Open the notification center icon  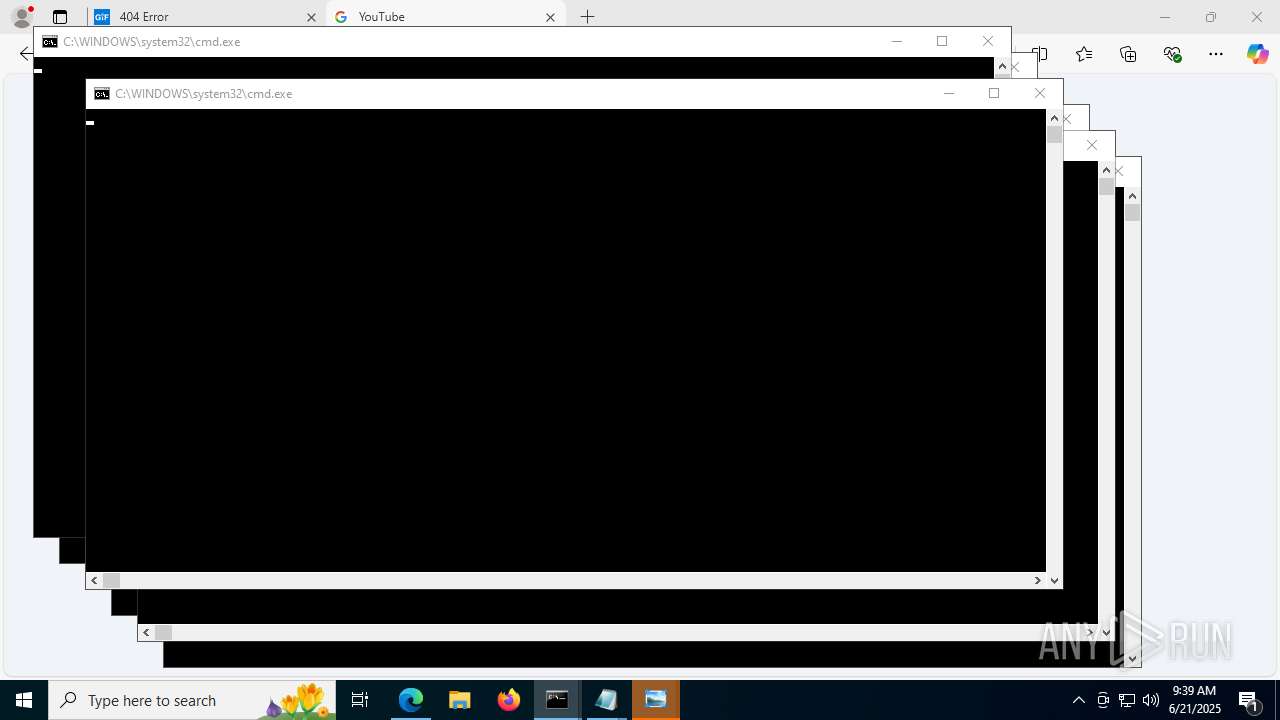point(1248,700)
